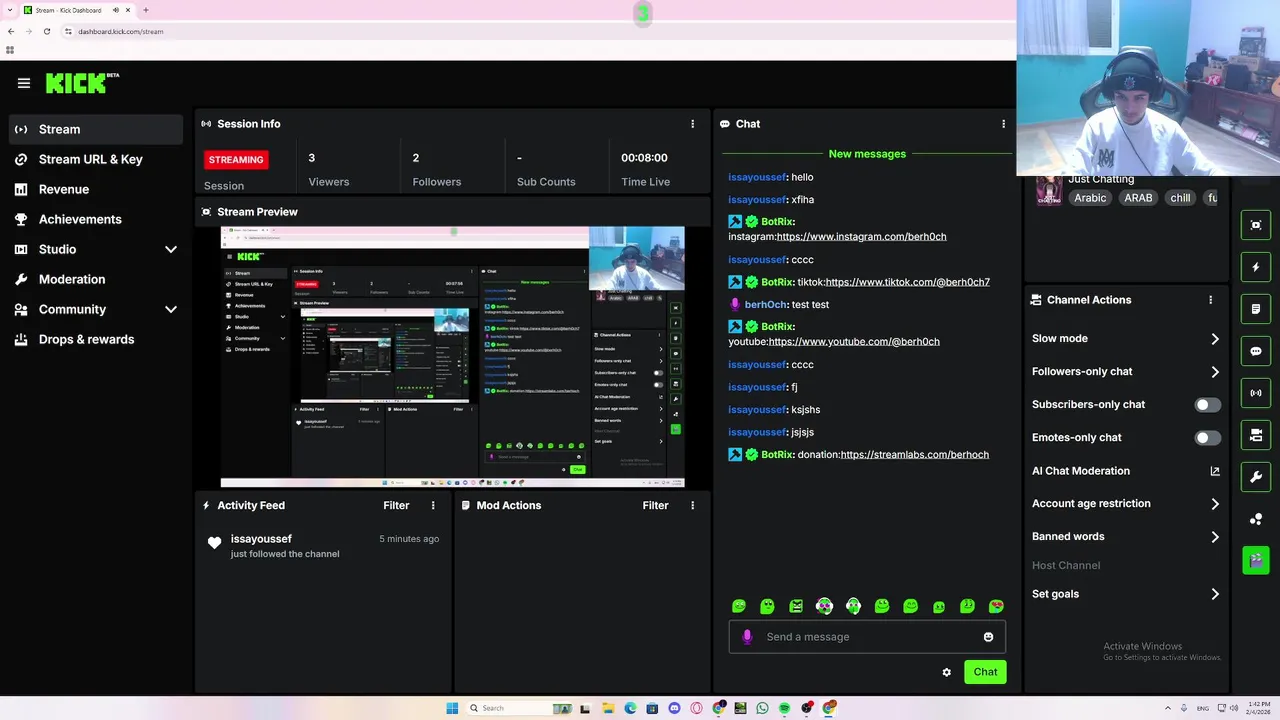This screenshot has width=1280, height=720.
Task: Open Instagram link in chat
Action: point(861,237)
